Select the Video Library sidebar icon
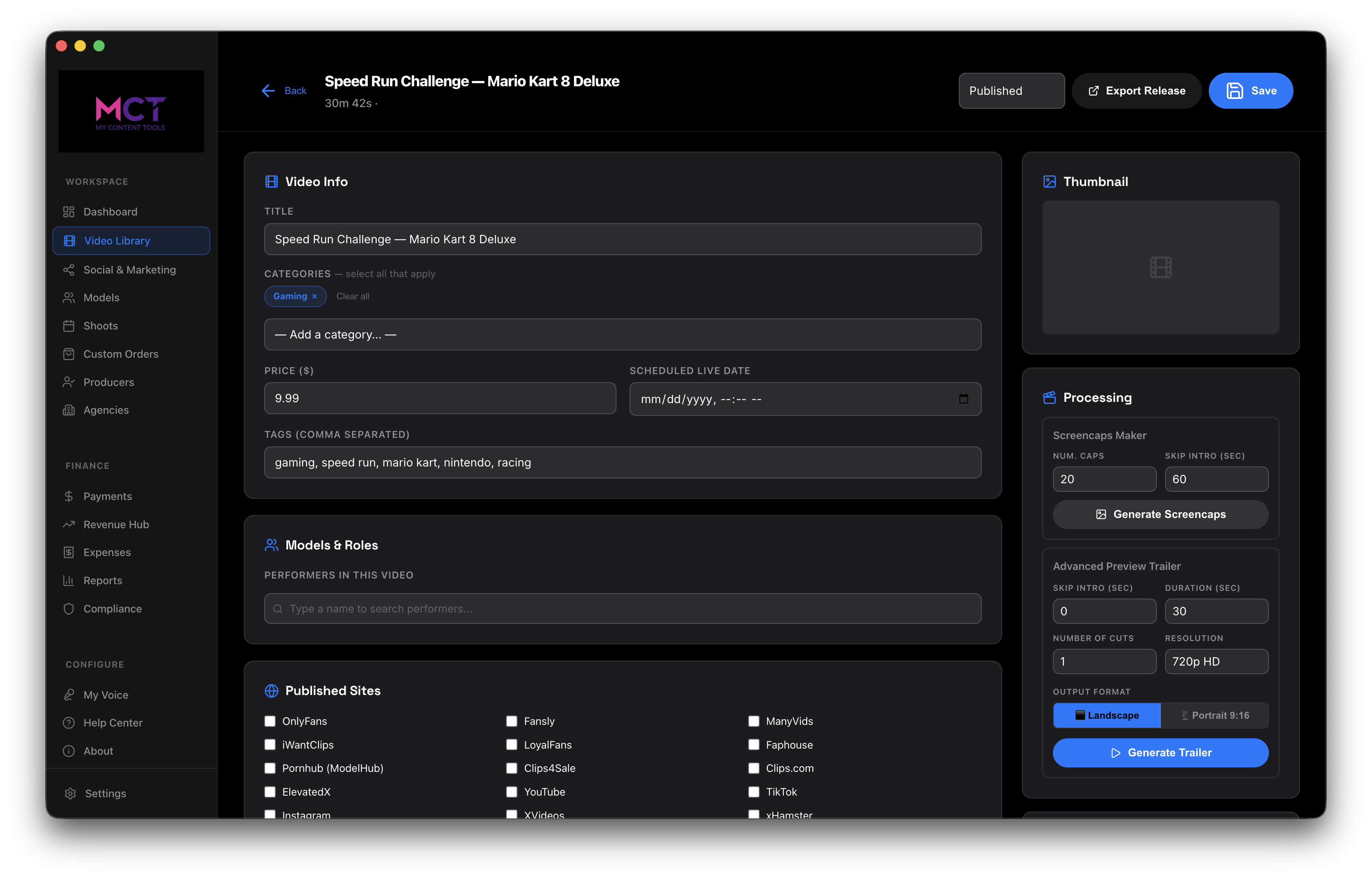The width and height of the screenshot is (1372, 879). pyautogui.click(x=69, y=240)
